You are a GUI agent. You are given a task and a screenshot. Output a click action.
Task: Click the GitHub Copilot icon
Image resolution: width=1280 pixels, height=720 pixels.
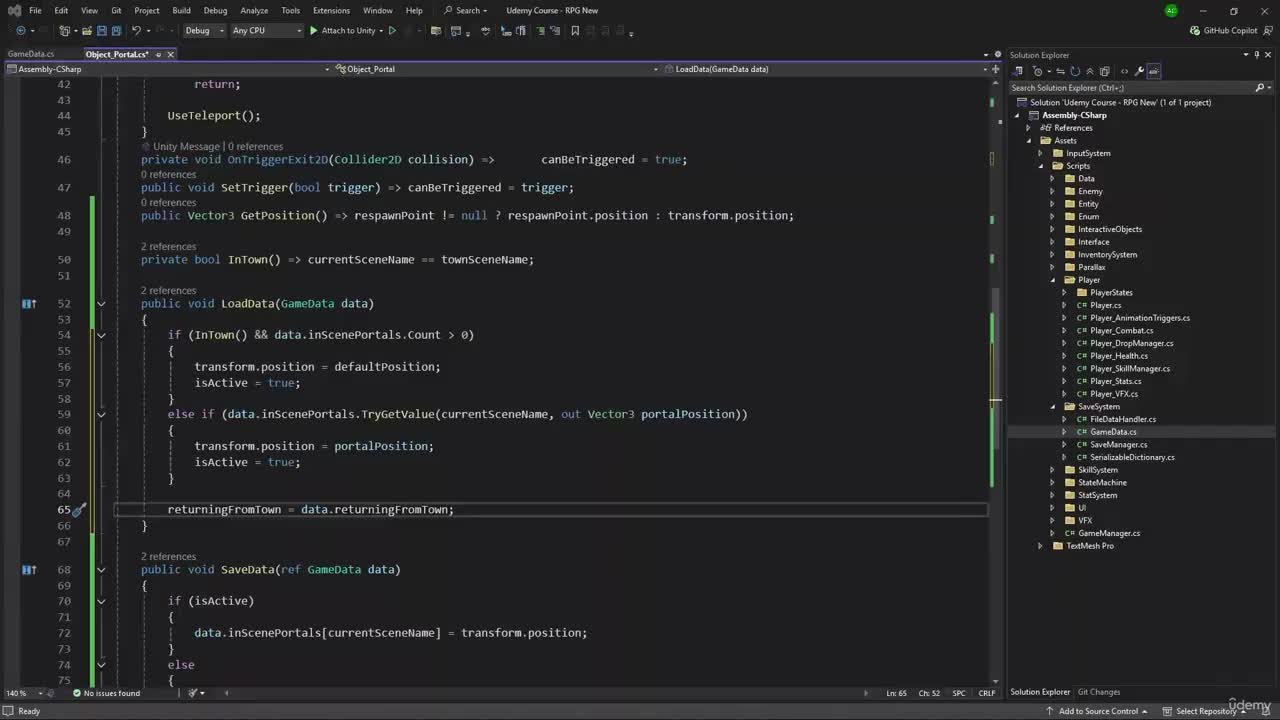1195,31
